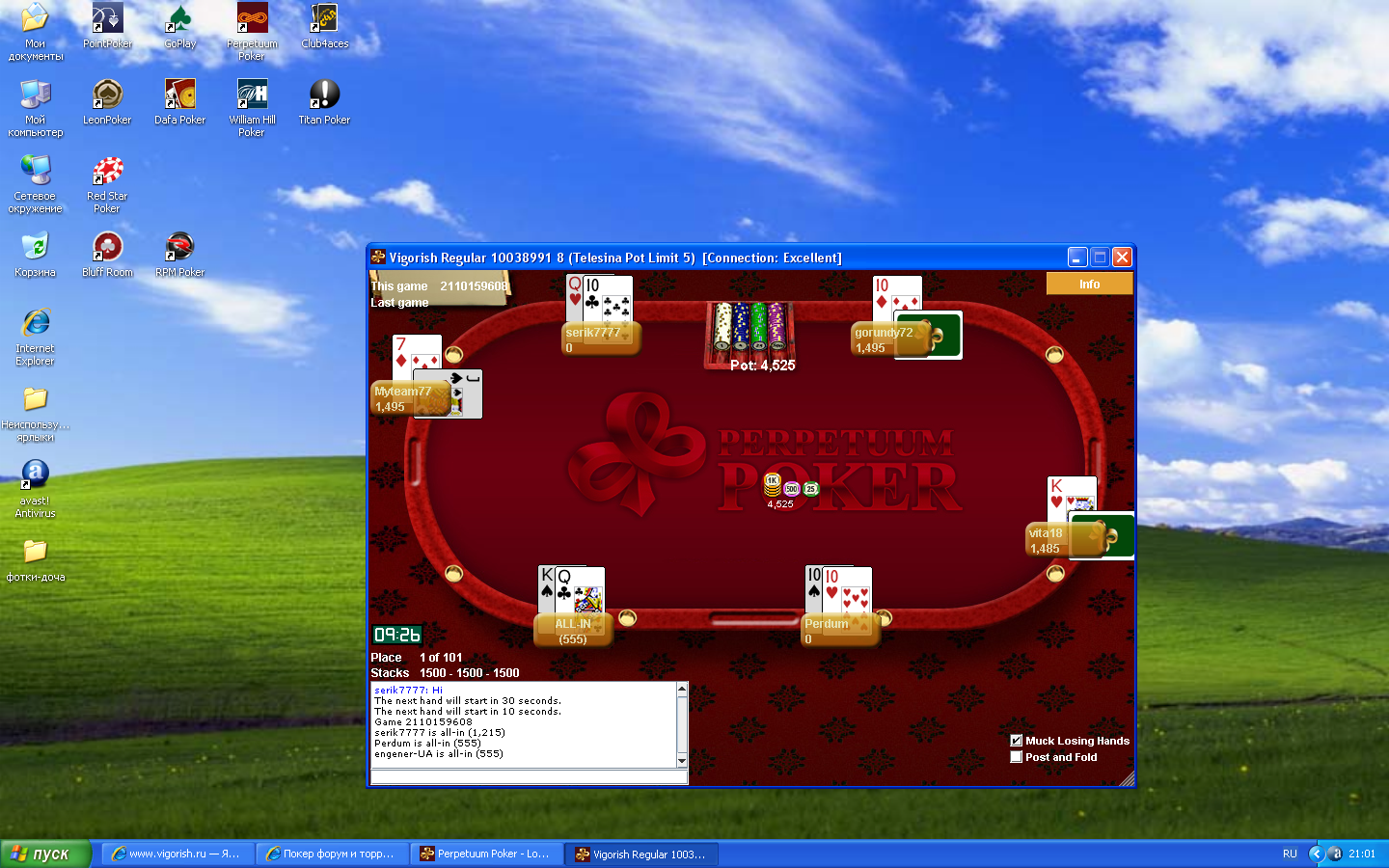Launch Internet Explorer from the desktop
The height and width of the screenshot is (868, 1389).
pyautogui.click(x=35, y=337)
